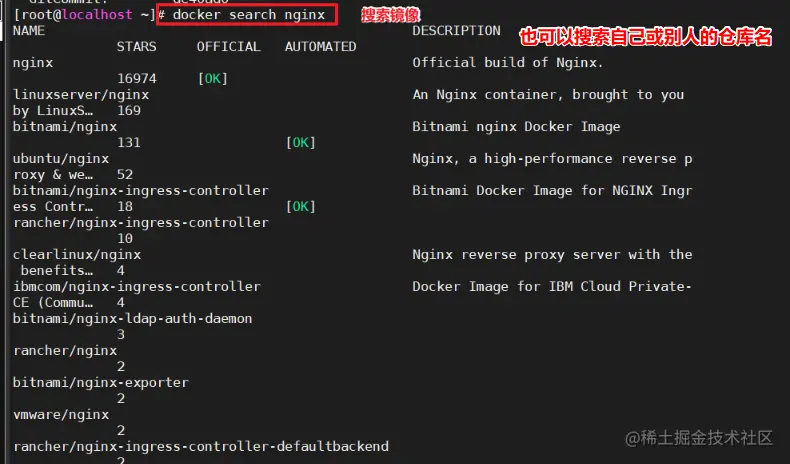Click the [OK] official flag for nginx

(213, 79)
